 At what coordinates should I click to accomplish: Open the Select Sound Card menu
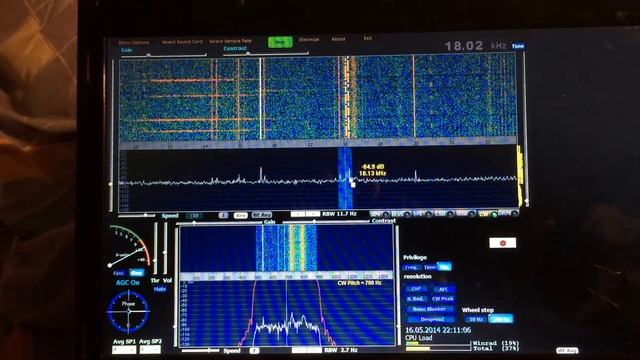coord(182,42)
